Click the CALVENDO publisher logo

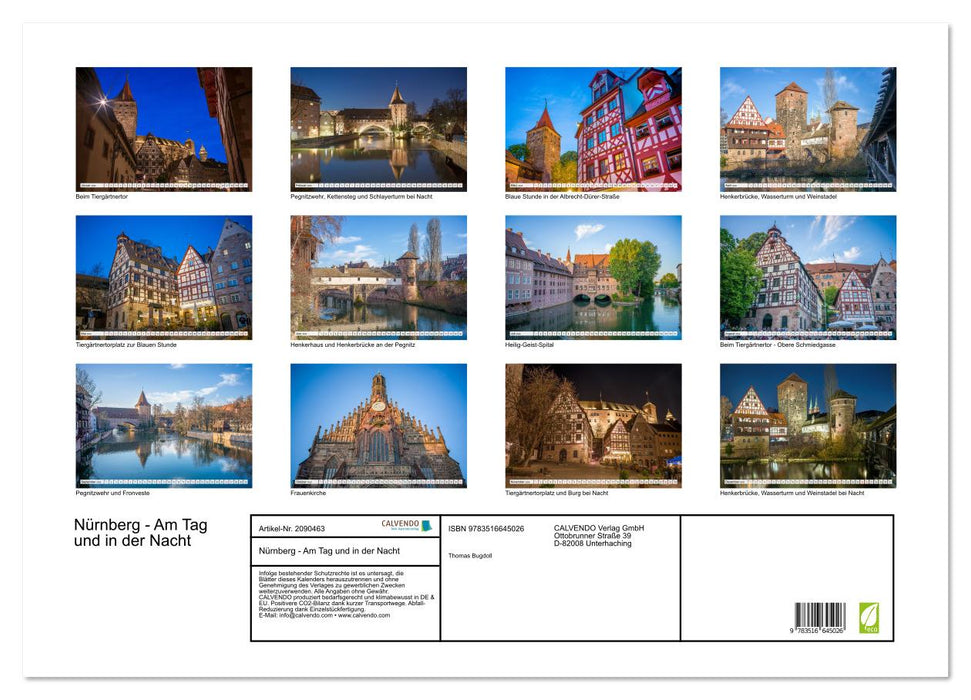point(400,524)
